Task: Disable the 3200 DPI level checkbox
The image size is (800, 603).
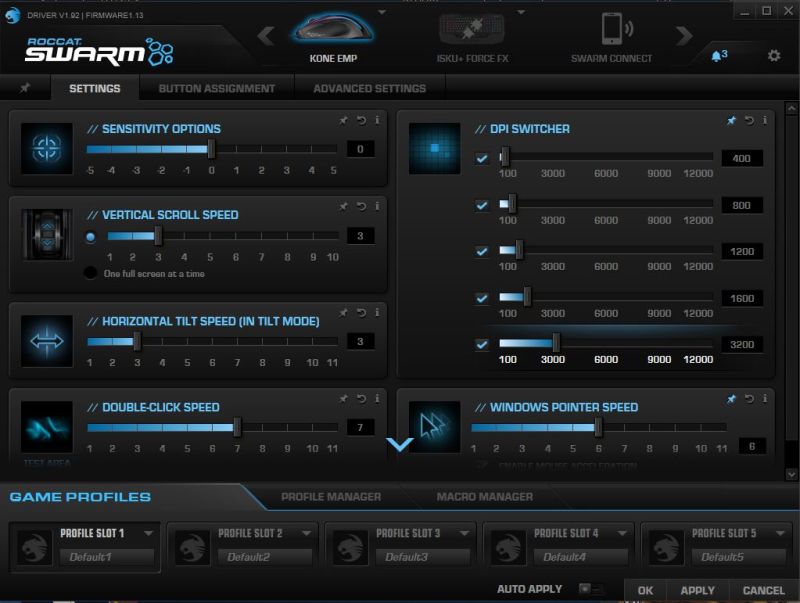Action: [x=482, y=344]
